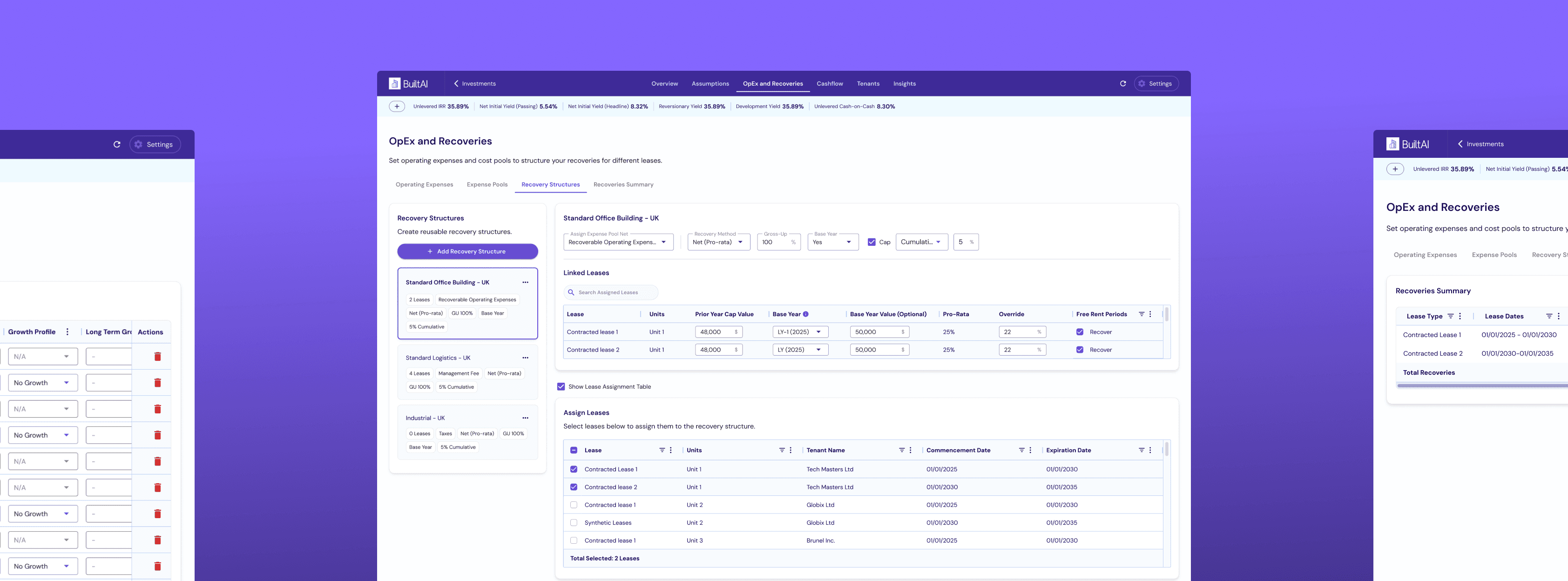
Task: Click filter icon in Tenant Name column
Action: pyautogui.click(x=901, y=450)
